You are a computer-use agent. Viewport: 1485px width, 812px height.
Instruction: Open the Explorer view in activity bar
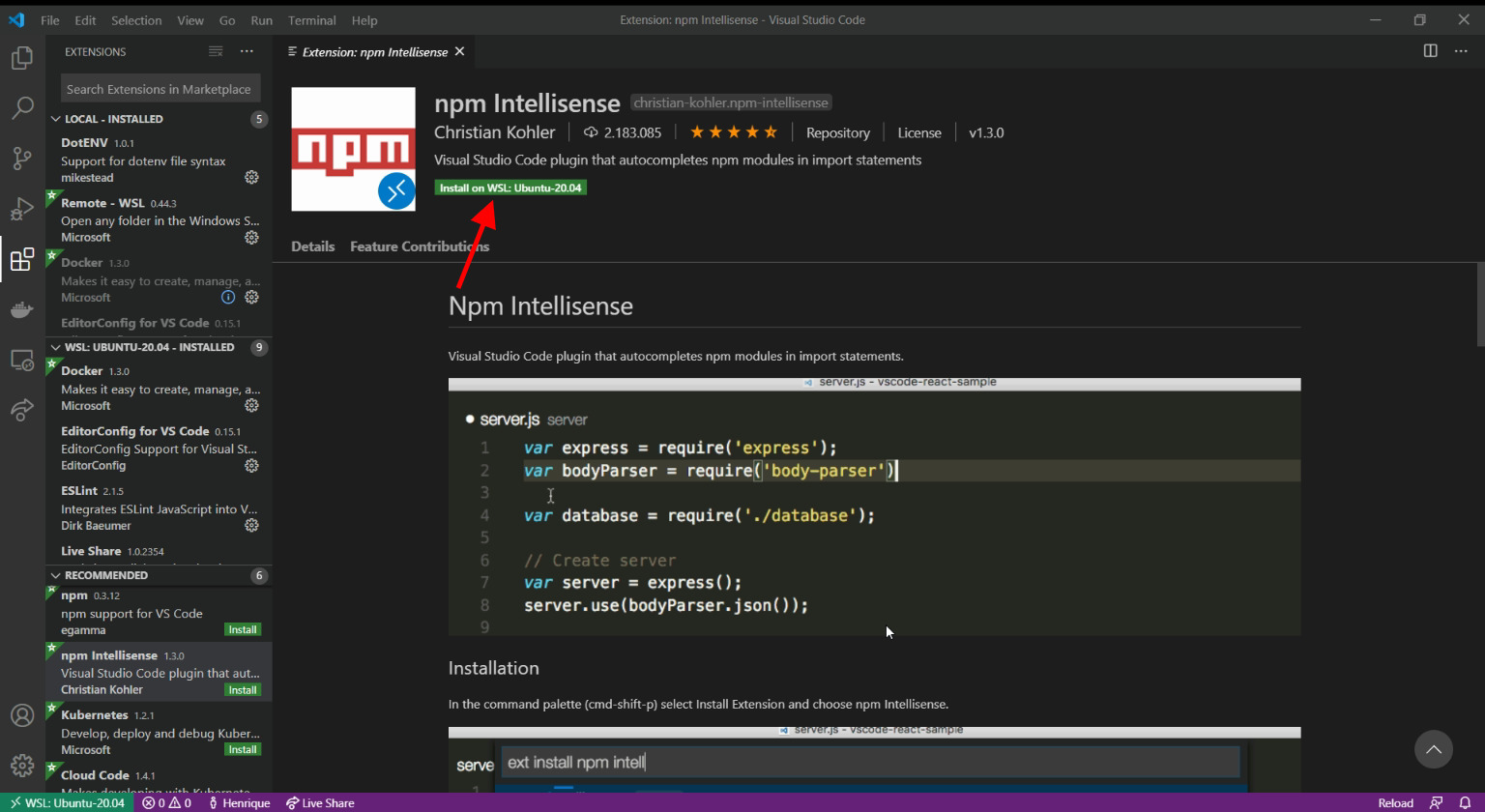click(x=22, y=58)
